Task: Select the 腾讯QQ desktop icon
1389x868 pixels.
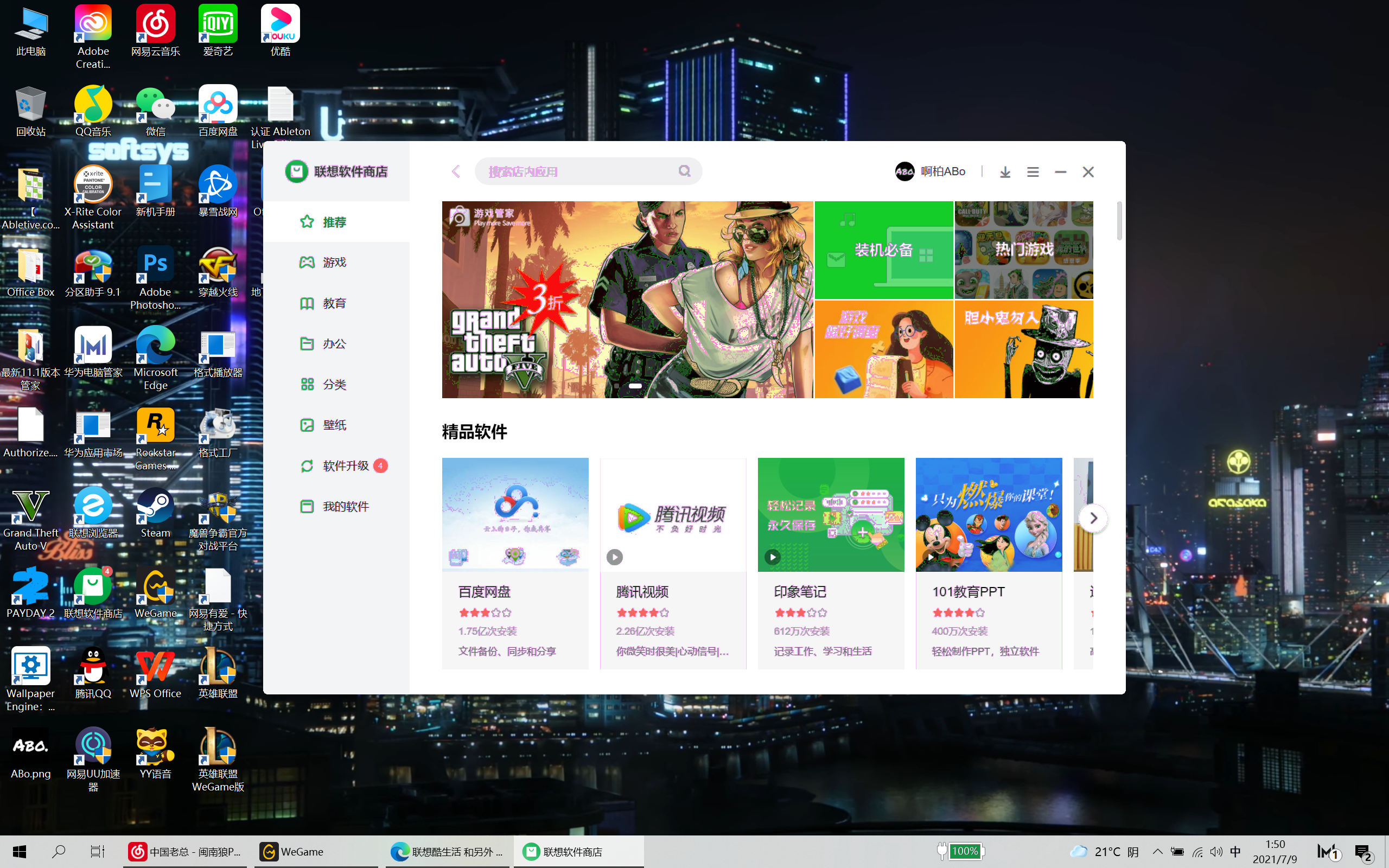Action: [x=93, y=674]
